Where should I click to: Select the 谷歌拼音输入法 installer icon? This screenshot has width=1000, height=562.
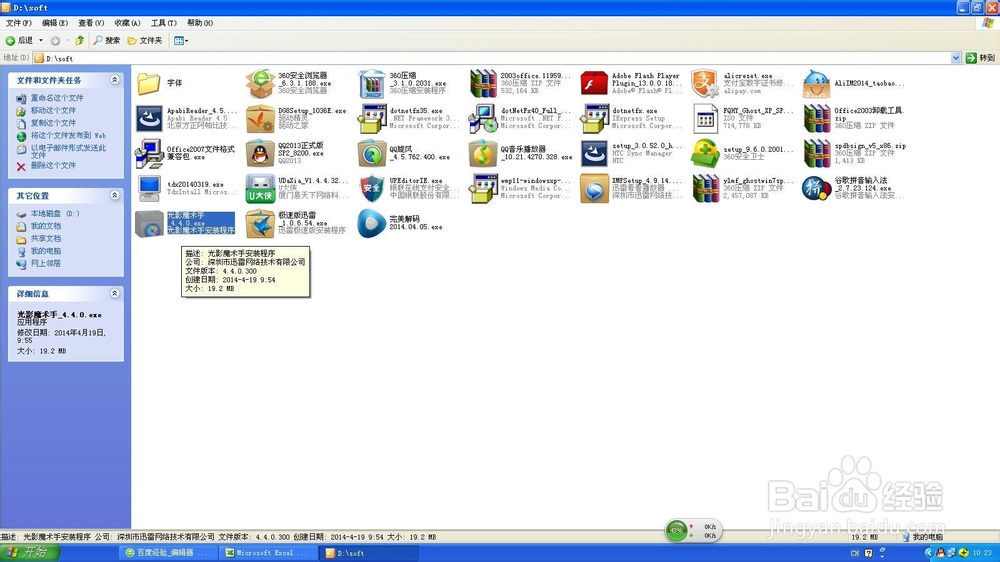(x=816, y=189)
